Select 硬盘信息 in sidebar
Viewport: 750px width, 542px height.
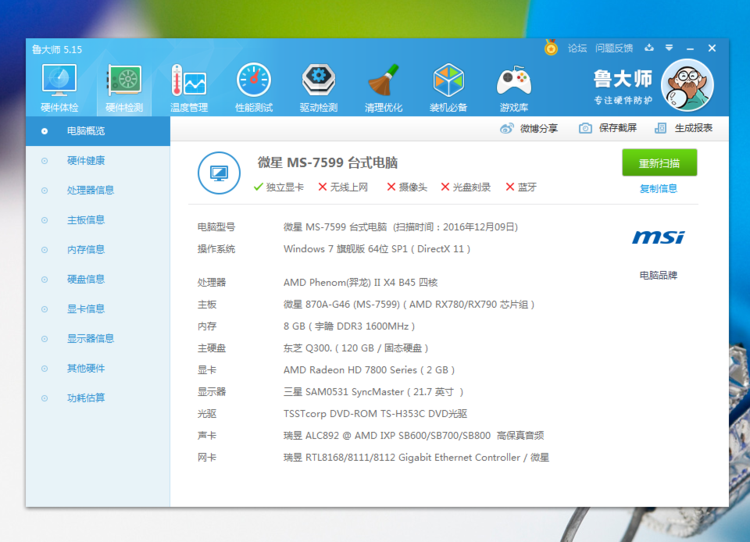click(x=98, y=279)
